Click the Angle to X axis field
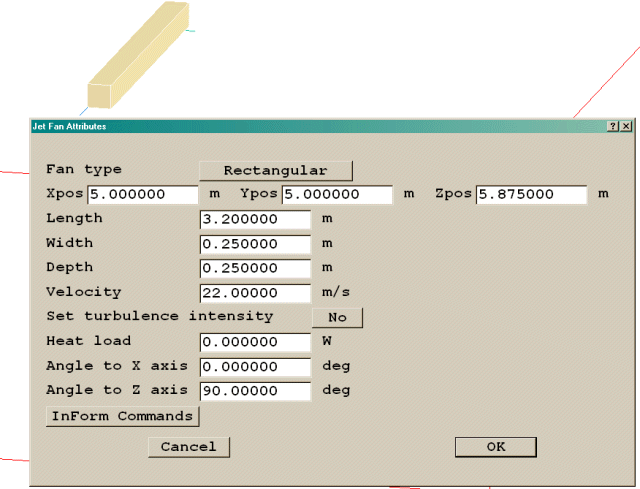This screenshot has width=640, height=489. coord(256,367)
